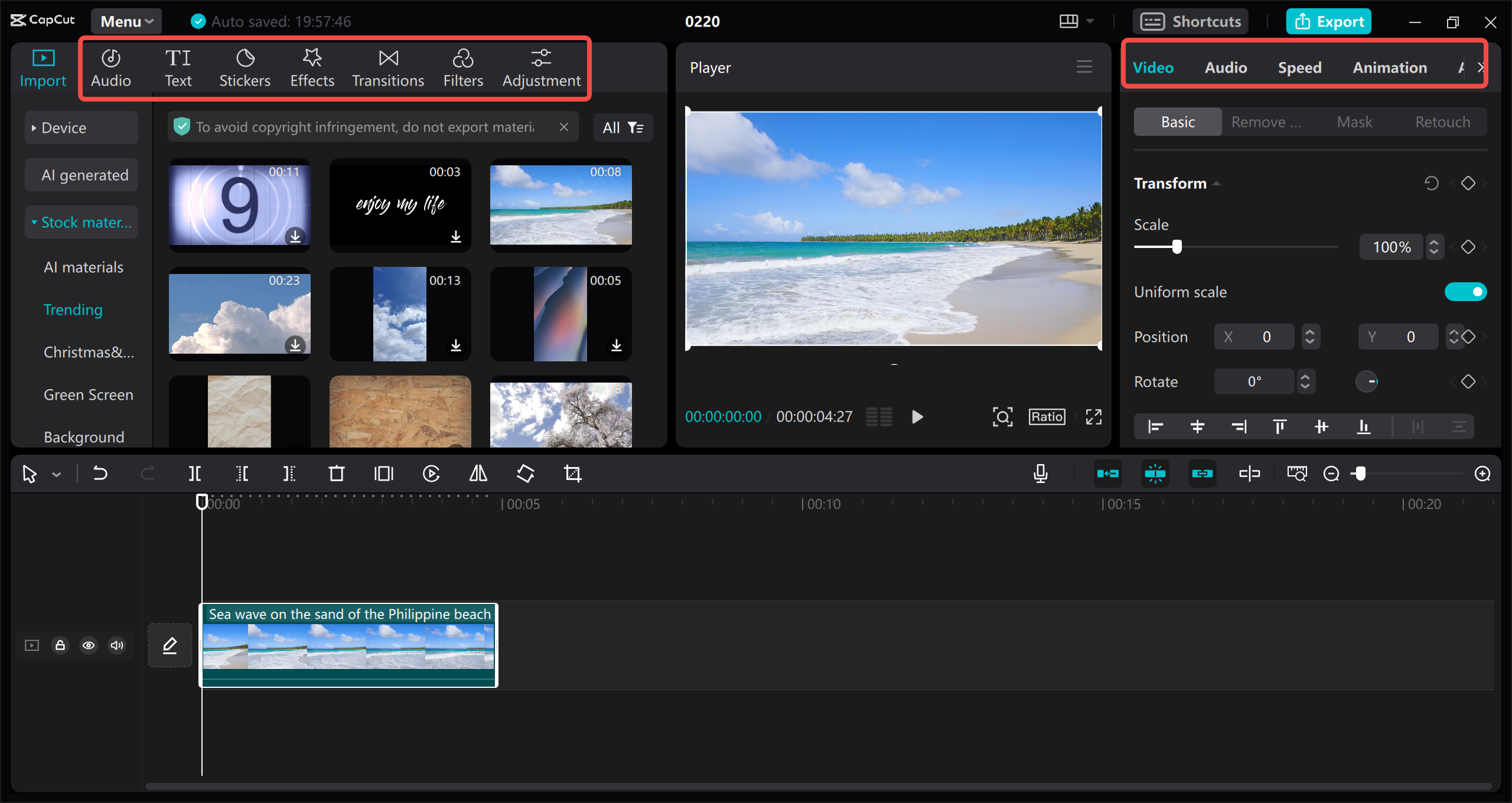Click the Crop icon in the timeline toolbar
1512x803 pixels.
(573, 473)
